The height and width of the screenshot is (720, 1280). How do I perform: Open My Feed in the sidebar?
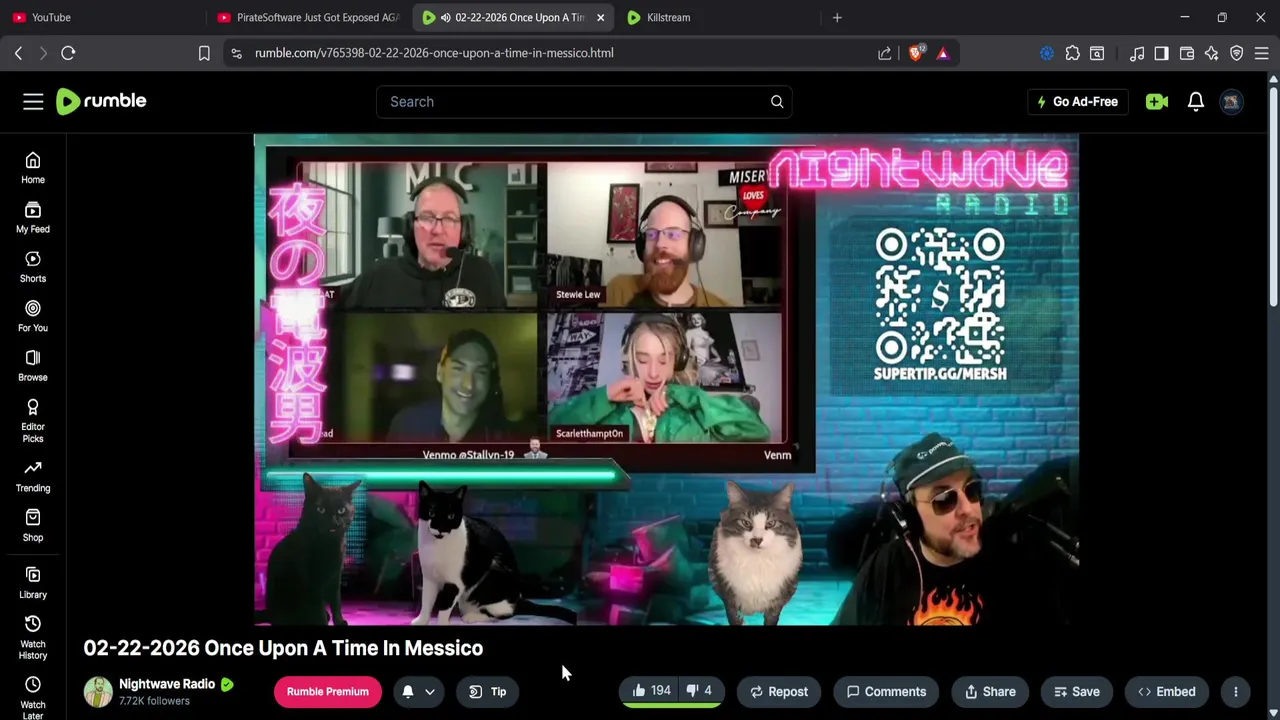point(33,217)
